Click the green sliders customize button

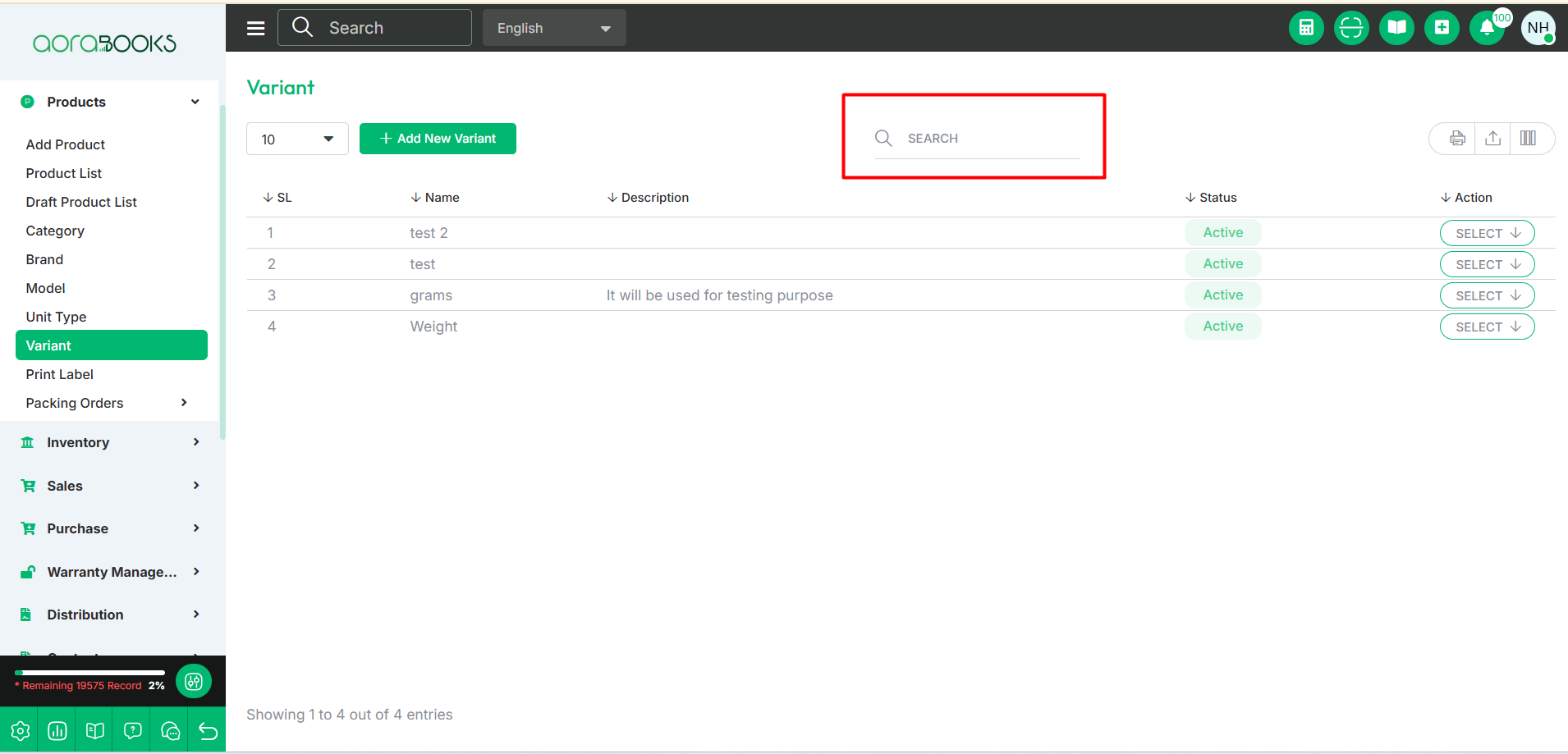click(x=194, y=681)
